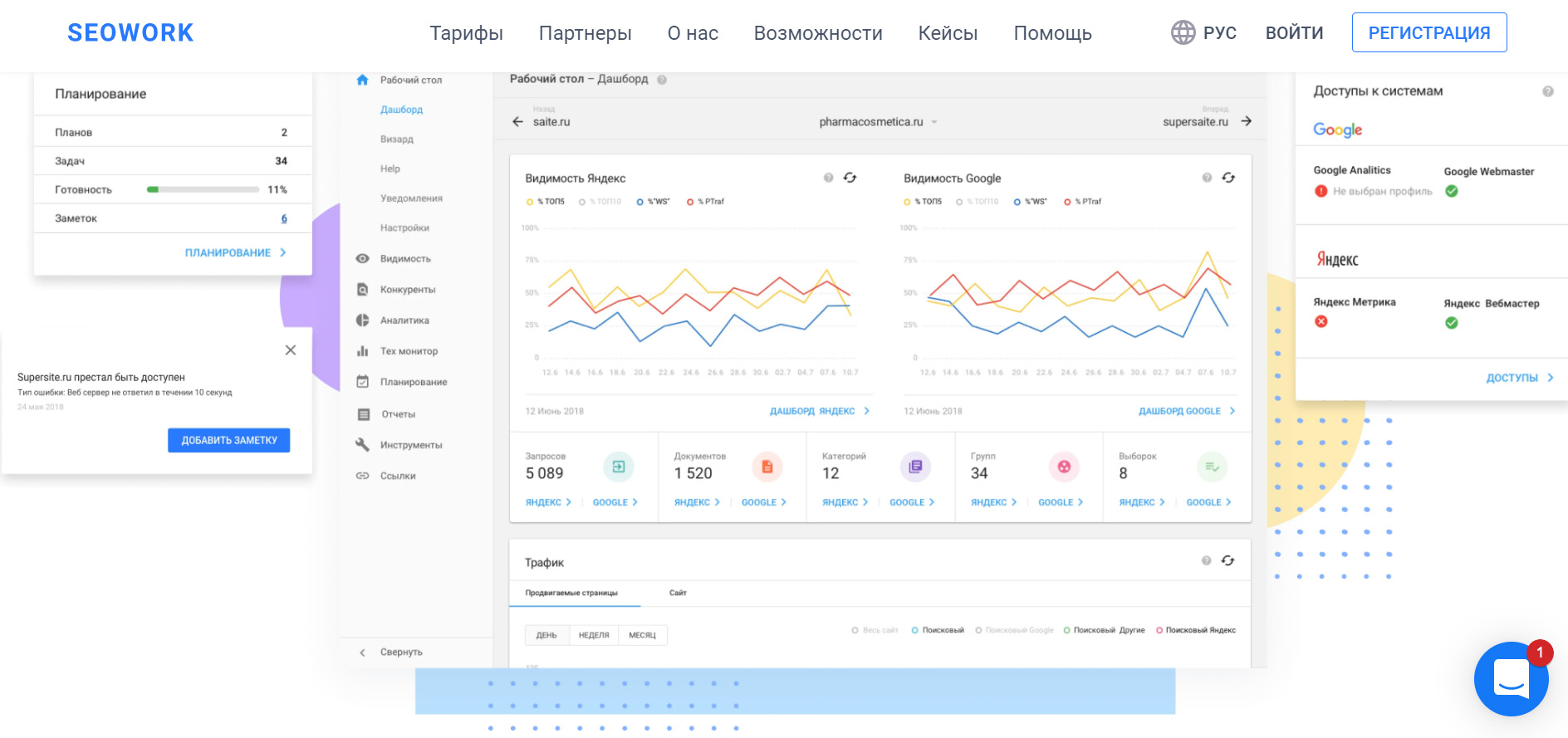
Task: Click the Рабочий стол home icon
Action: point(362,80)
